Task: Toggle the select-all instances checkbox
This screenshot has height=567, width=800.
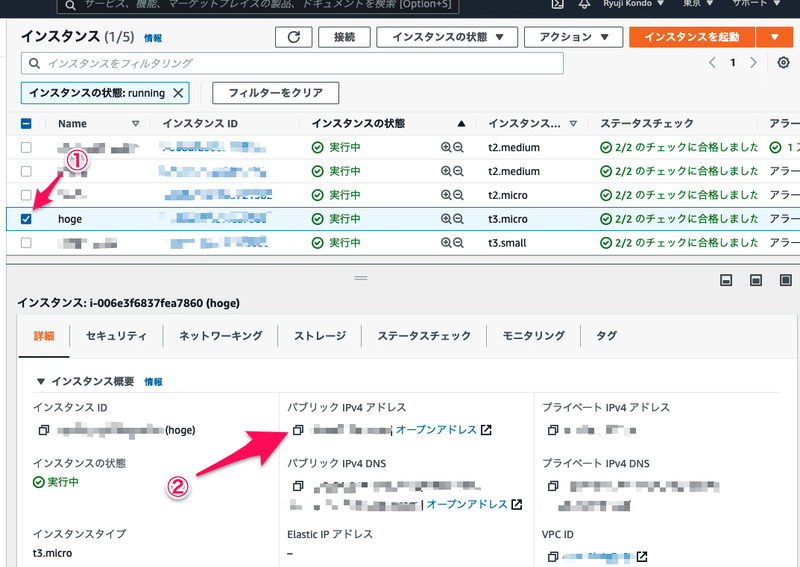Action: point(26,124)
